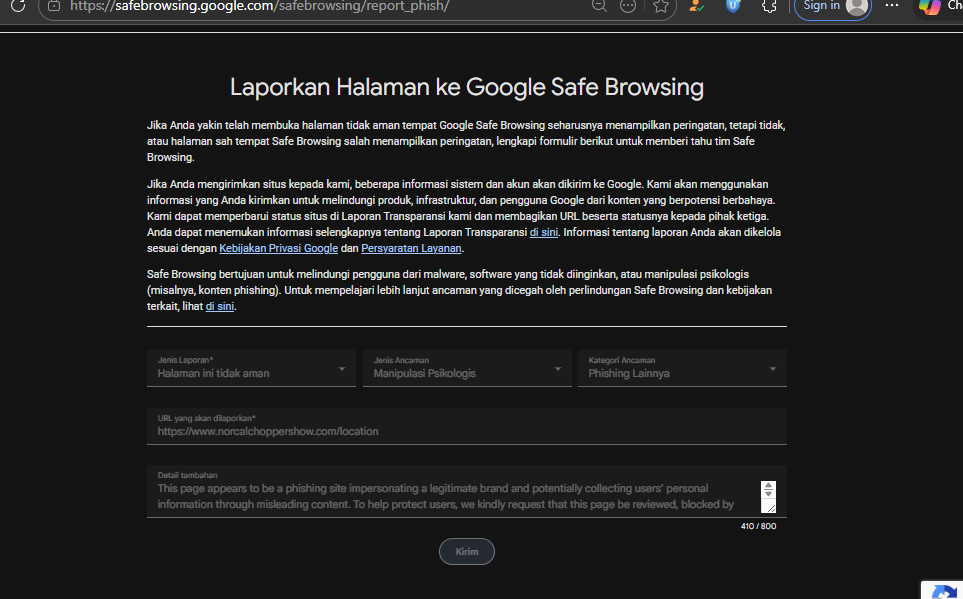Click the URL yang akan dilaporkan field

[x=467, y=426]
